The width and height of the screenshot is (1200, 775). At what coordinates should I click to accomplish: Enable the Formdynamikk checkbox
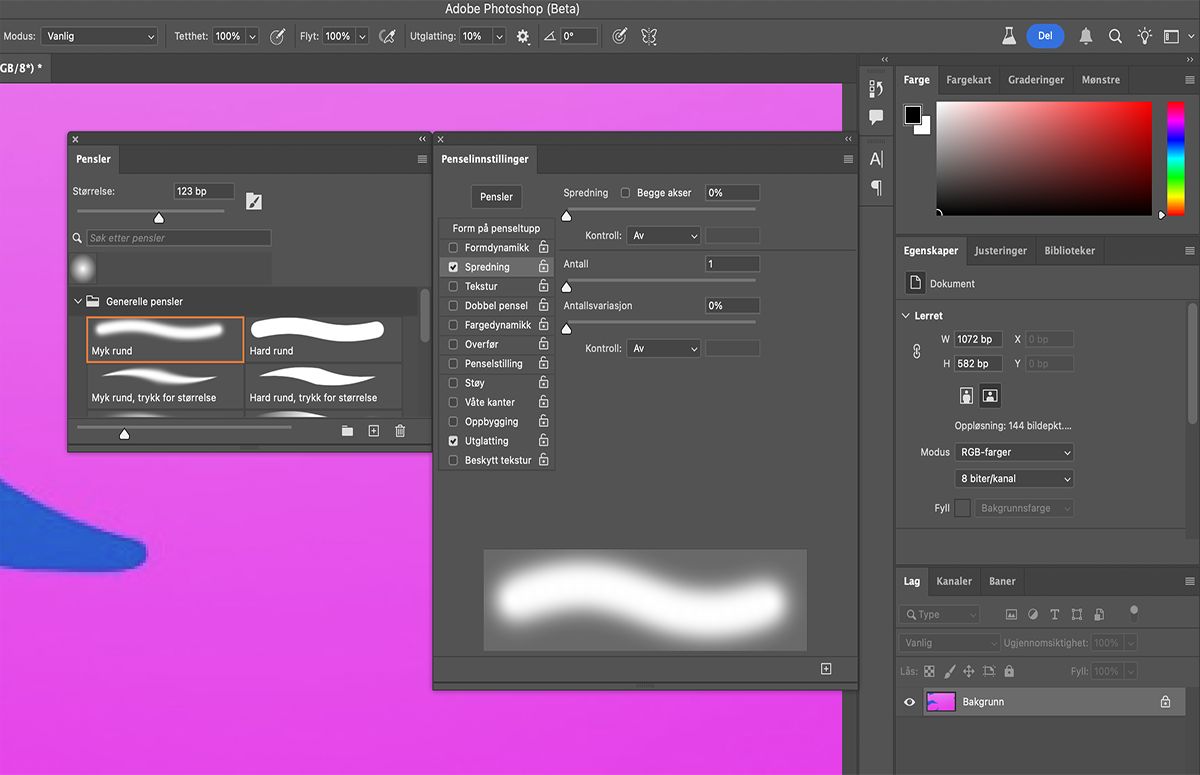pyautogui.click(x=453, y=248)
